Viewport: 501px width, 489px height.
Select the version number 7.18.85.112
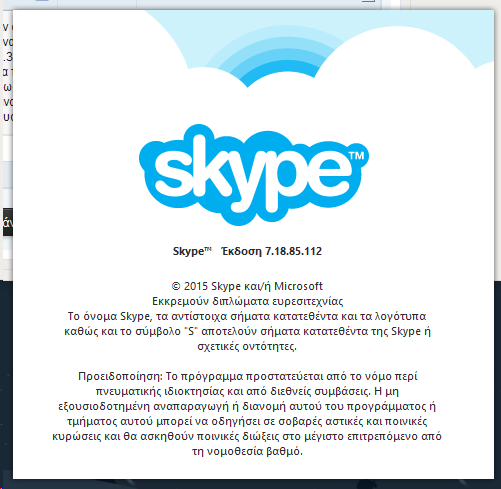click(293, 251)
